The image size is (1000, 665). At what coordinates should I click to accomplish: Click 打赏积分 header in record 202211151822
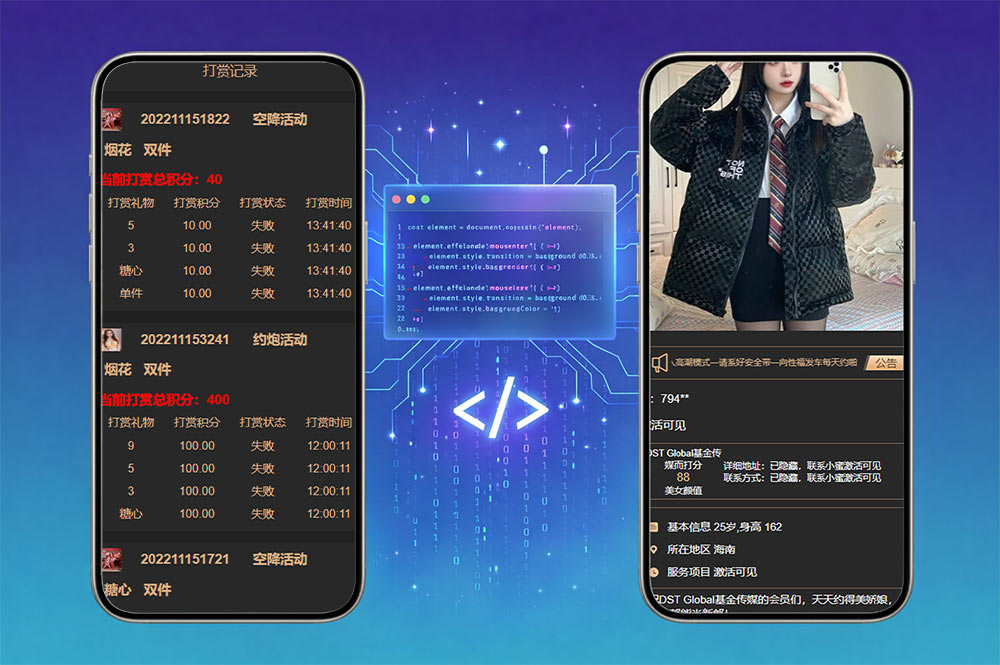[196, 203]
